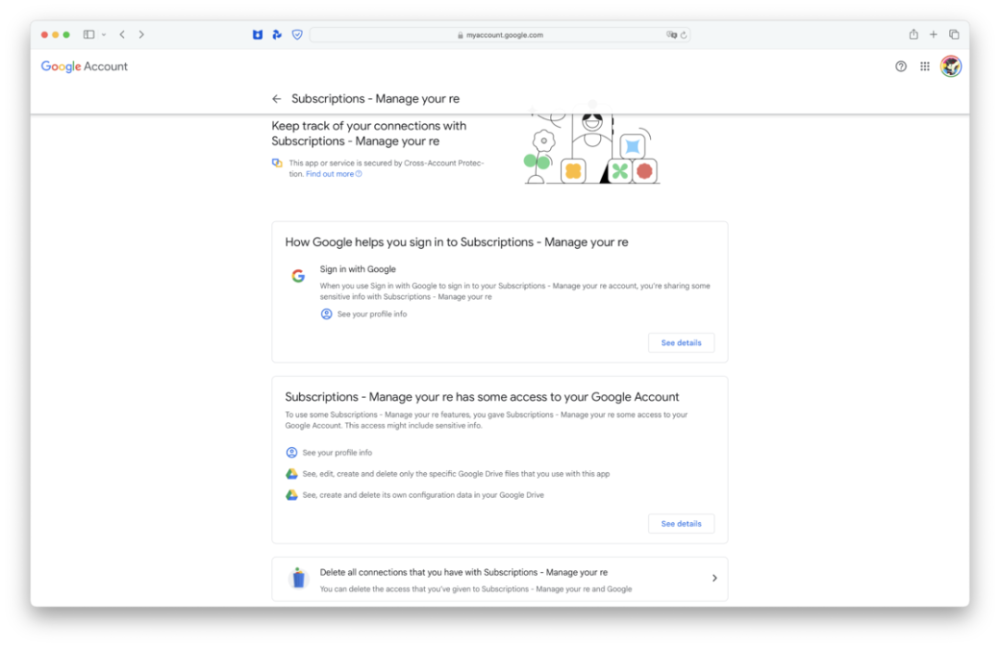Image resolution: width=1000 pixels, height=647 pixels.
Task: Open the help question mark icon
Action: click(x=901, y=66)
